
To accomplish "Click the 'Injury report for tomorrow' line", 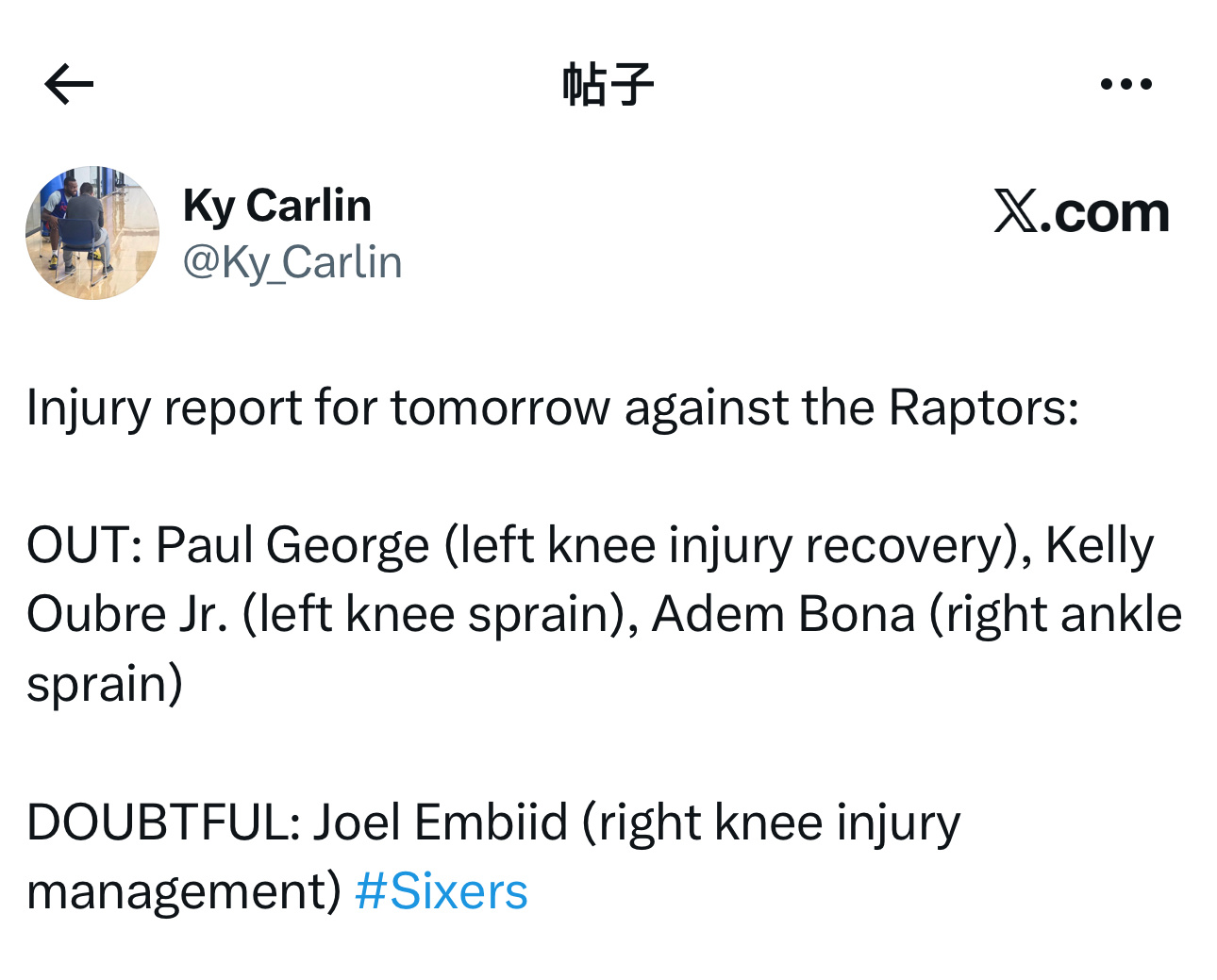I will pos(311,408).
